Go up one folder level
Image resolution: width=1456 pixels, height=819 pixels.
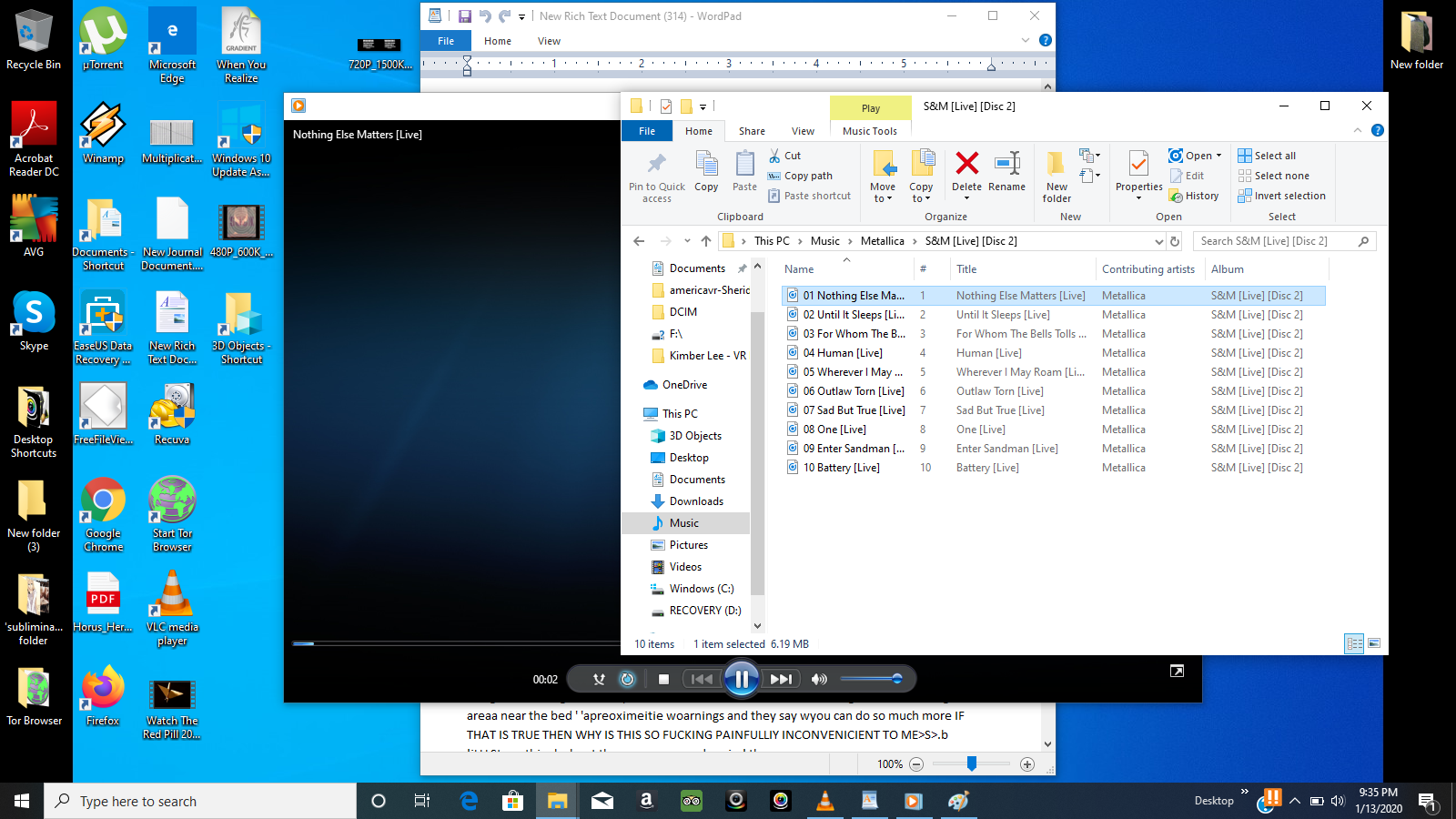click(706, 241)
